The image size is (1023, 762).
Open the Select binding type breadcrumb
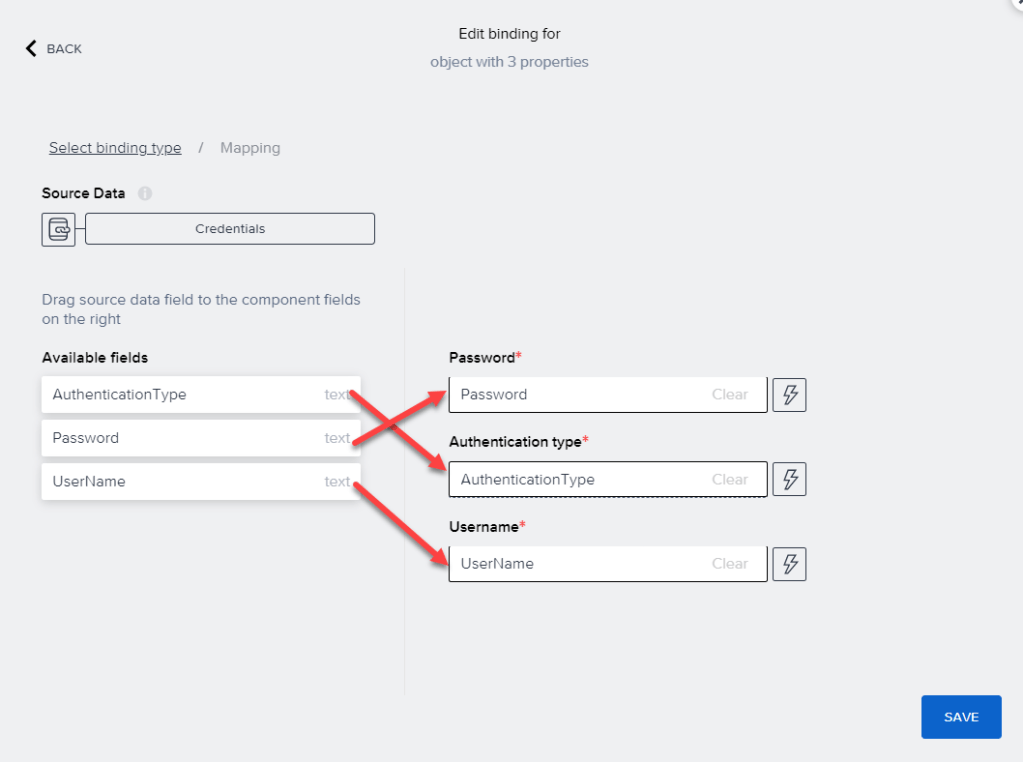click(x=115, y=148)
